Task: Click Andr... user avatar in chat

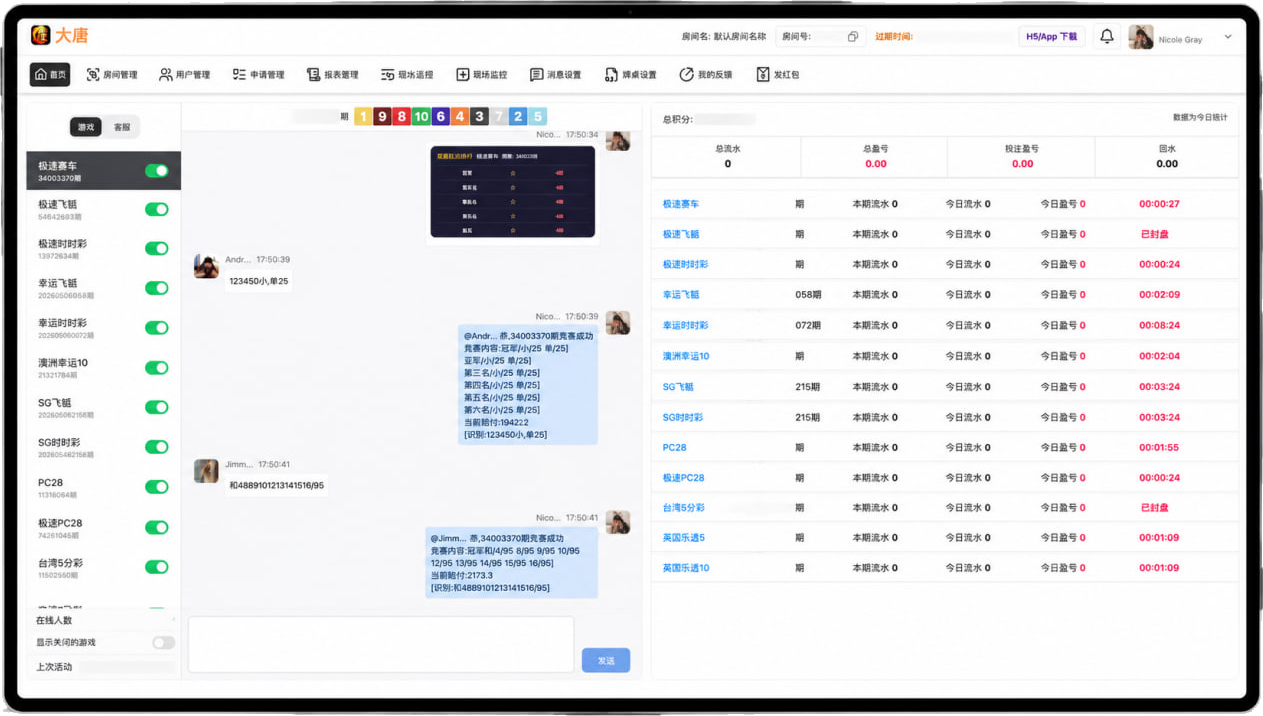Action: click(x=207, y=266)
